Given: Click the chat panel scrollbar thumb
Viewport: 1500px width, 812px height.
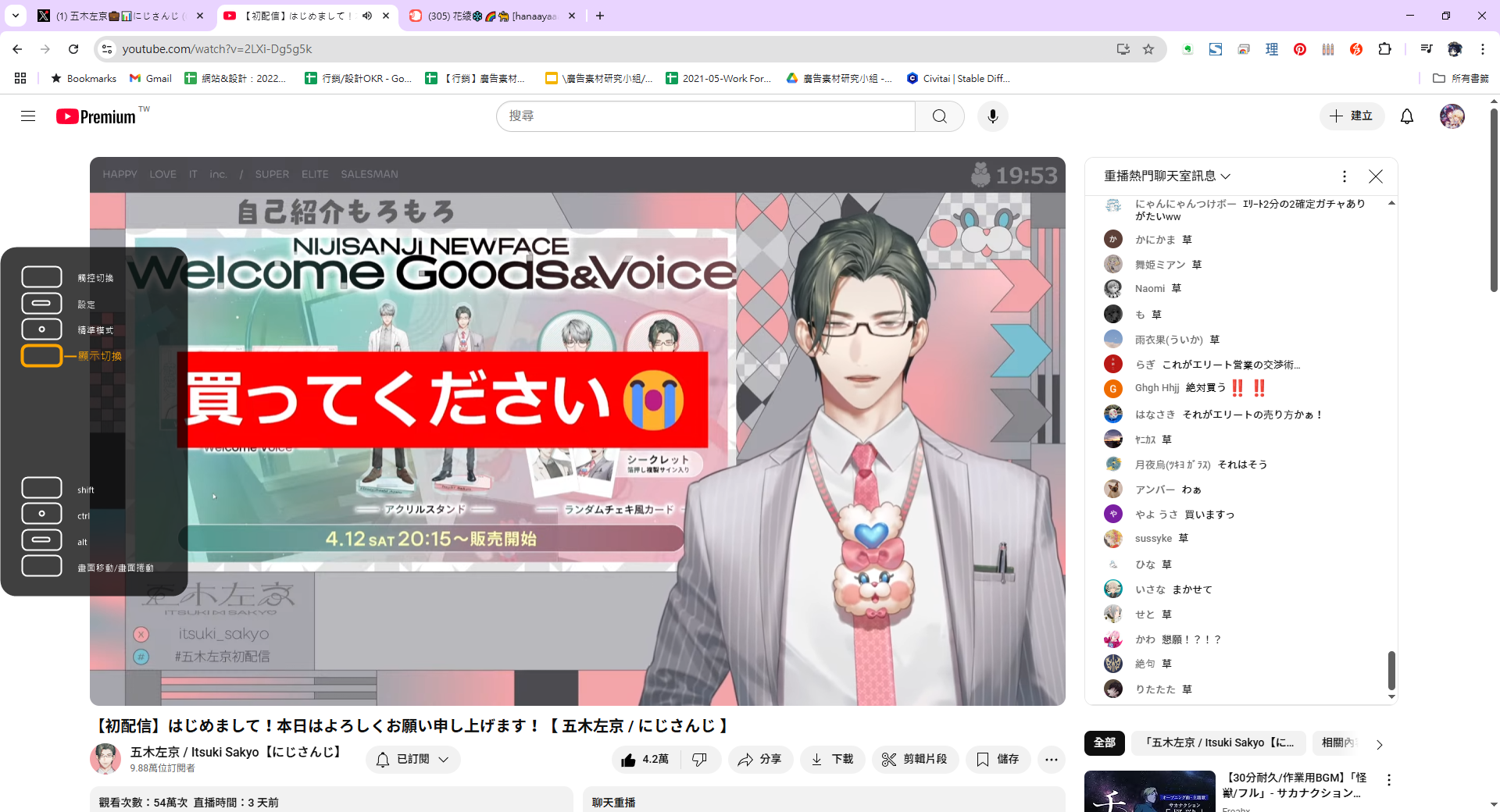Looking at the screenshot, I should [1391, 671].
